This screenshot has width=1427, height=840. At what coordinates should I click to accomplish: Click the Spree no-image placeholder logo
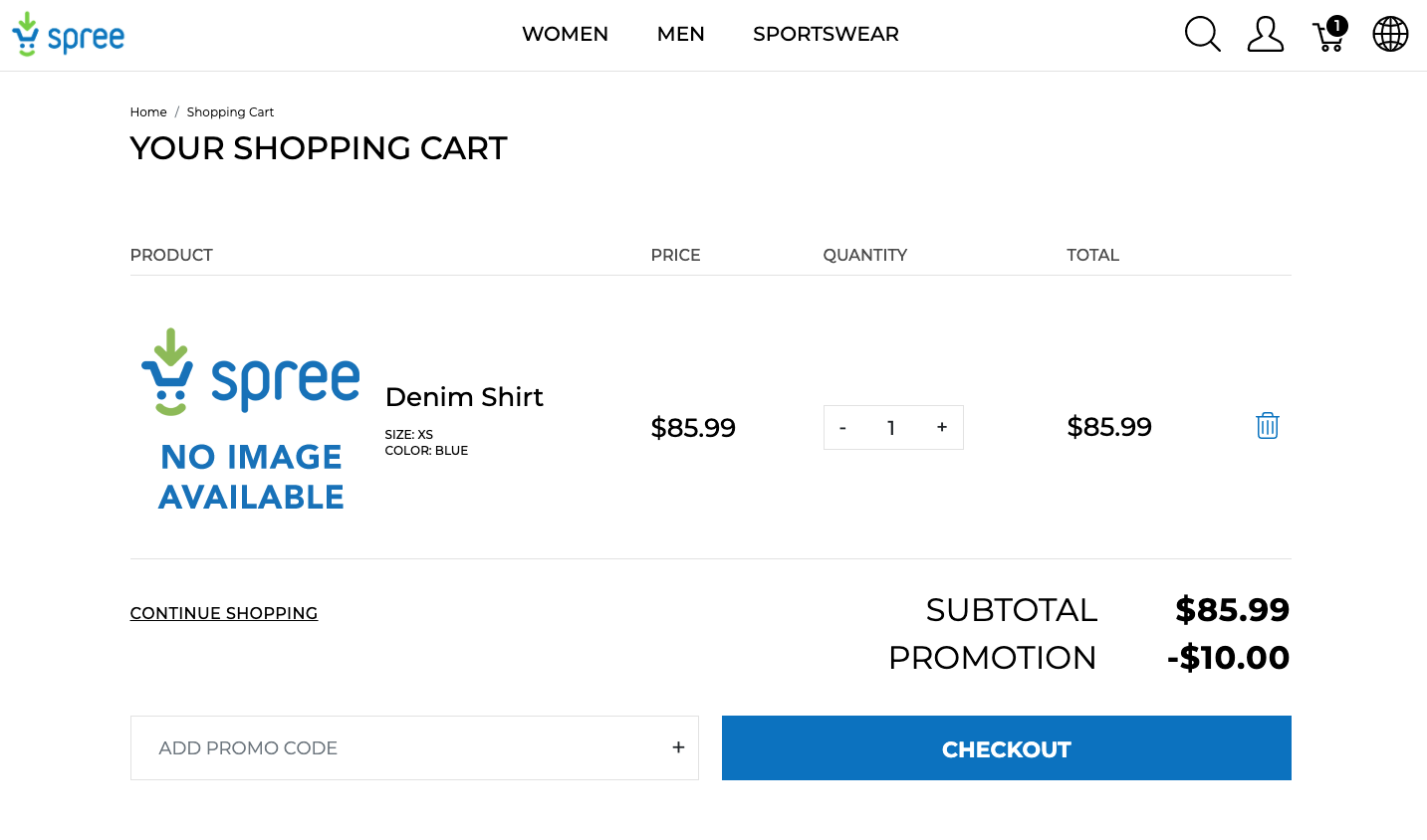click(250, 418)
